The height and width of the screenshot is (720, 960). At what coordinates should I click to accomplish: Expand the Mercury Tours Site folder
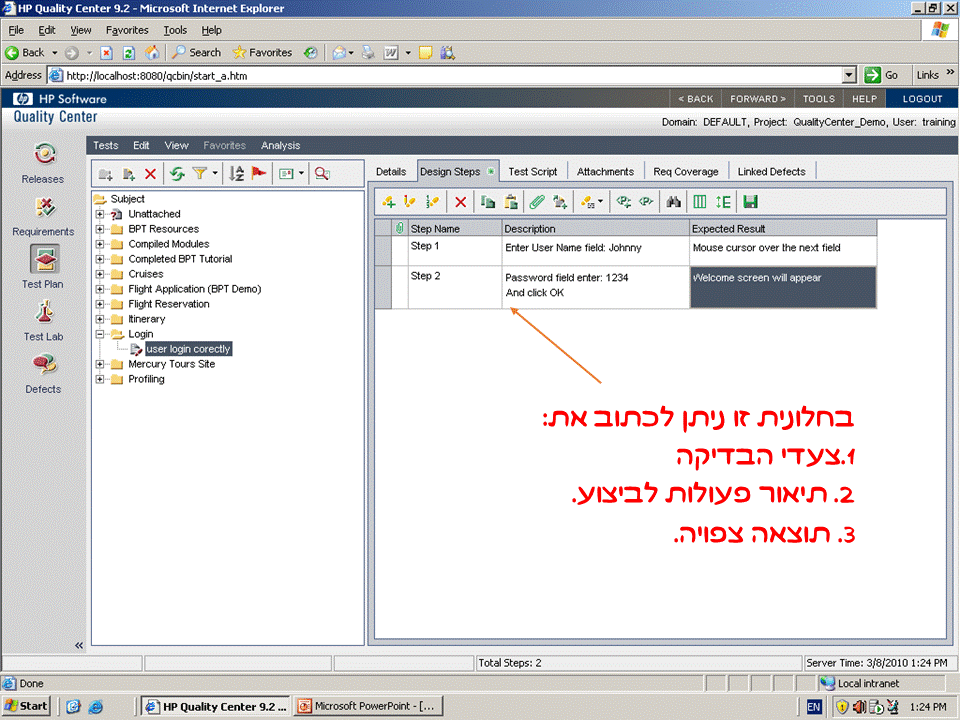100,364
